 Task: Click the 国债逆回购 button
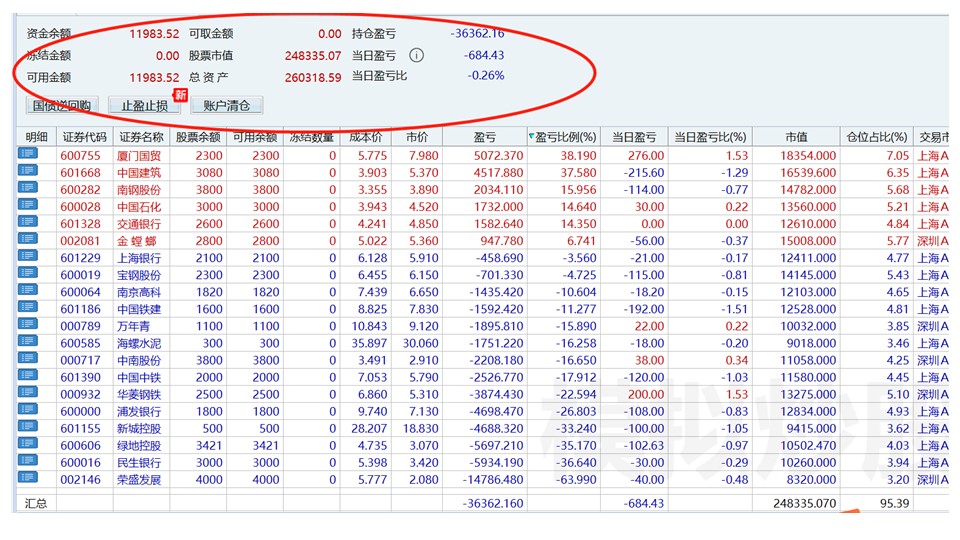tap(62, 105)
